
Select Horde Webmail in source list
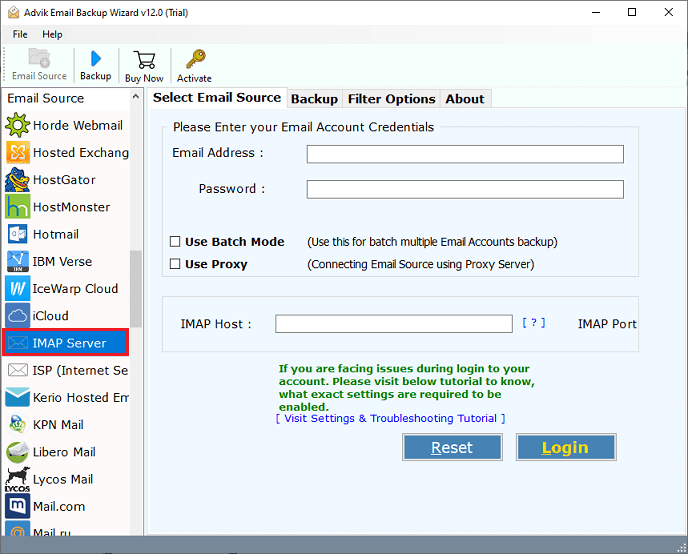77,125
